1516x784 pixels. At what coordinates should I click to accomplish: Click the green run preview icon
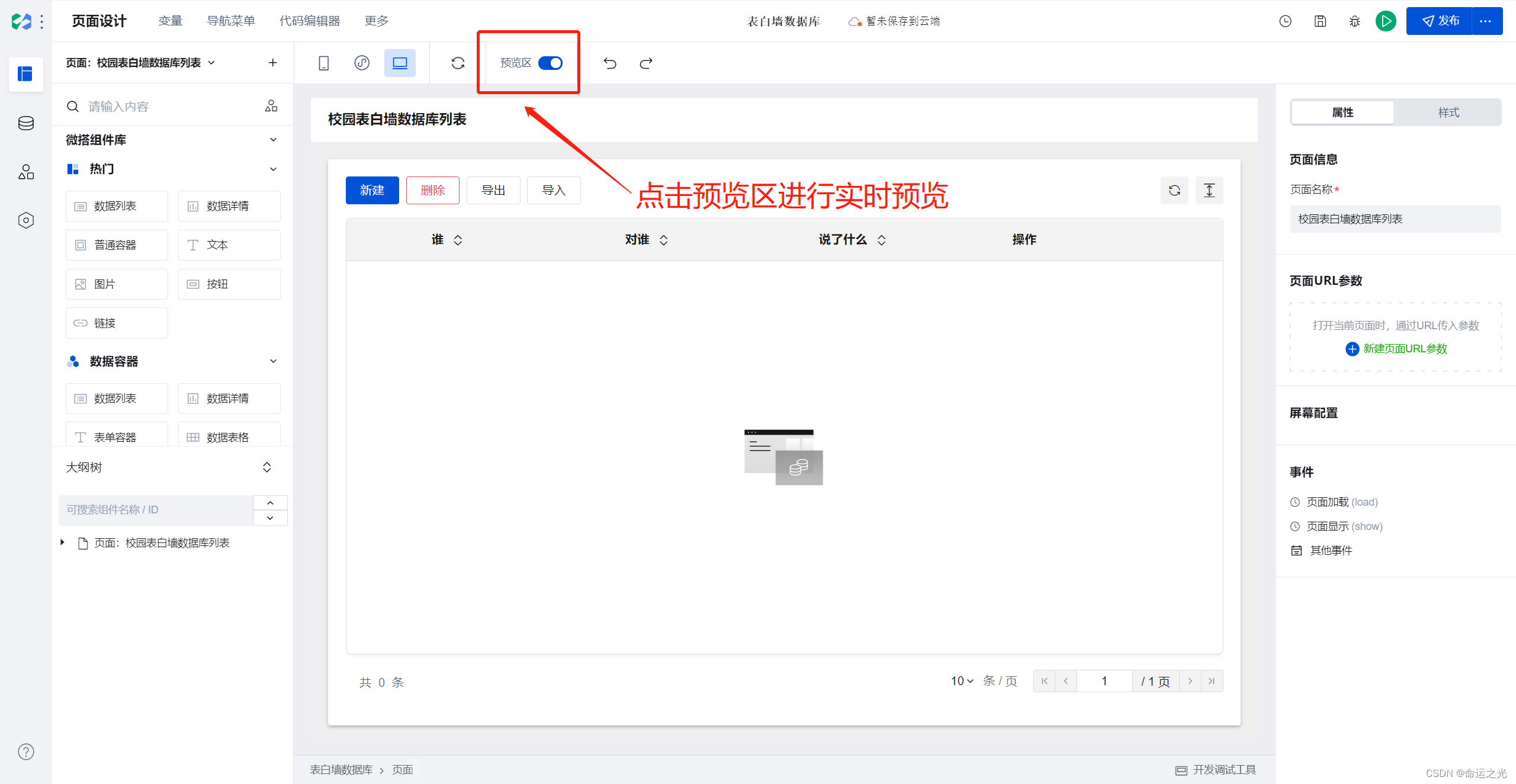click(x=1386, y=21)
